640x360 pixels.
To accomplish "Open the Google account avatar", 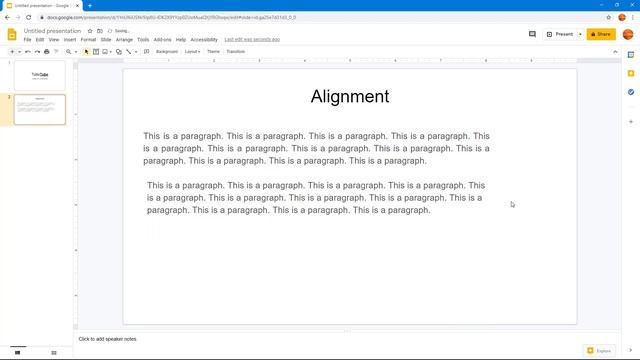I will 628,34.
